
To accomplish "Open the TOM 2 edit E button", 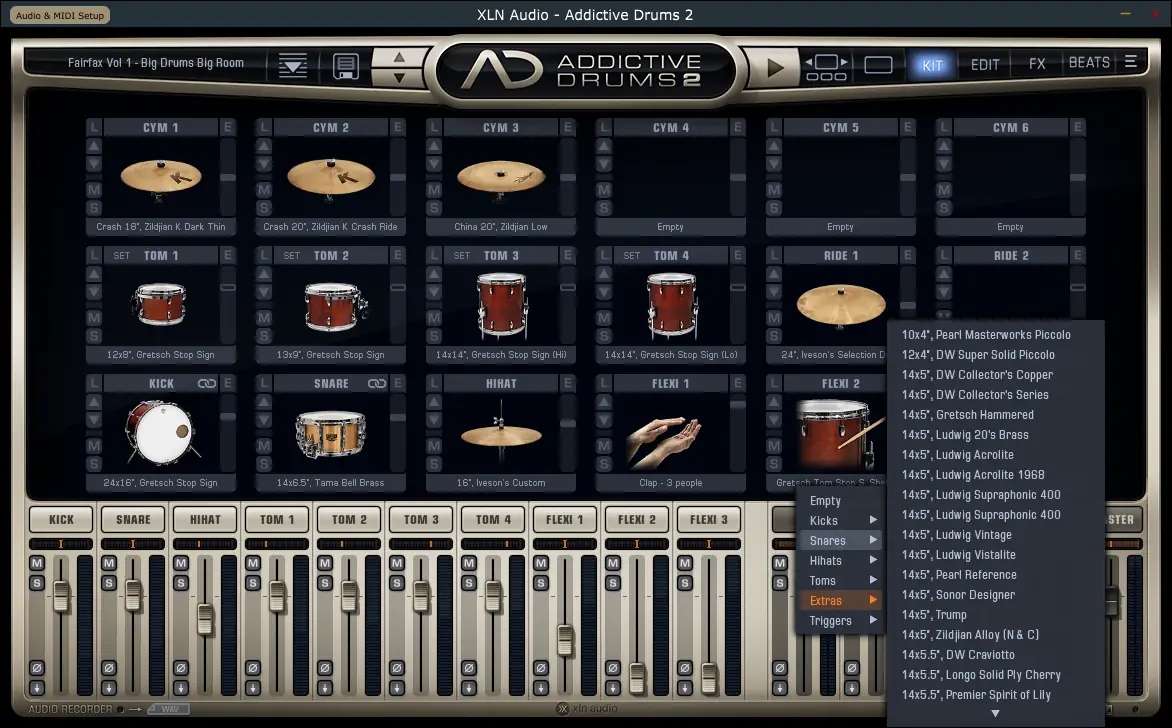I will coord(398,255).
